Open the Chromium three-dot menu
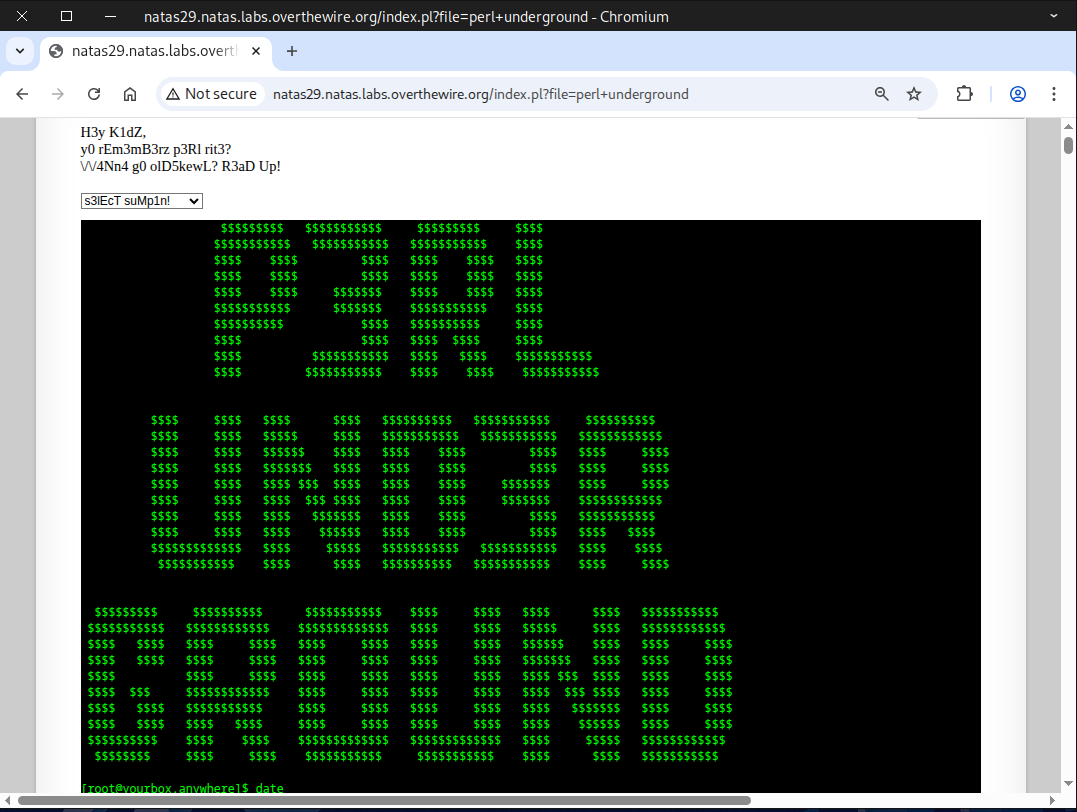 click(1054, 94)
